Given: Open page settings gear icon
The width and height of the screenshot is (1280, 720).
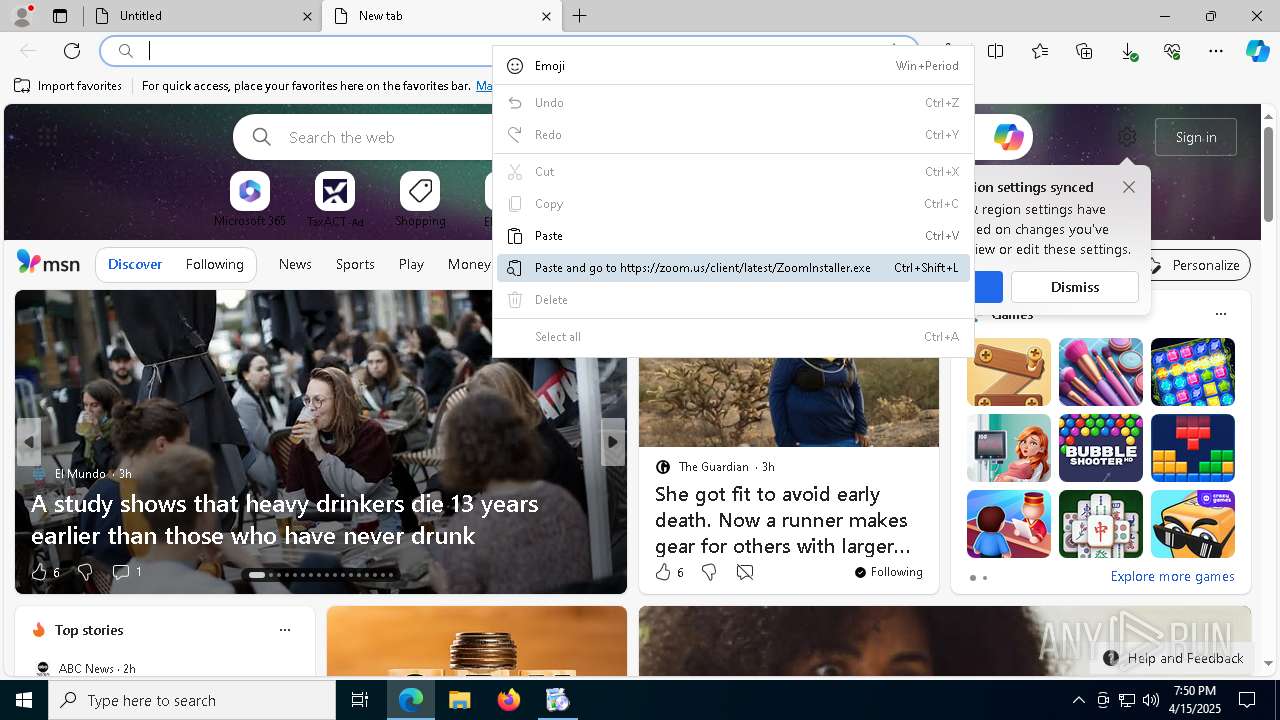Looking at the screenshot, I should click(x=1127, y=137).
